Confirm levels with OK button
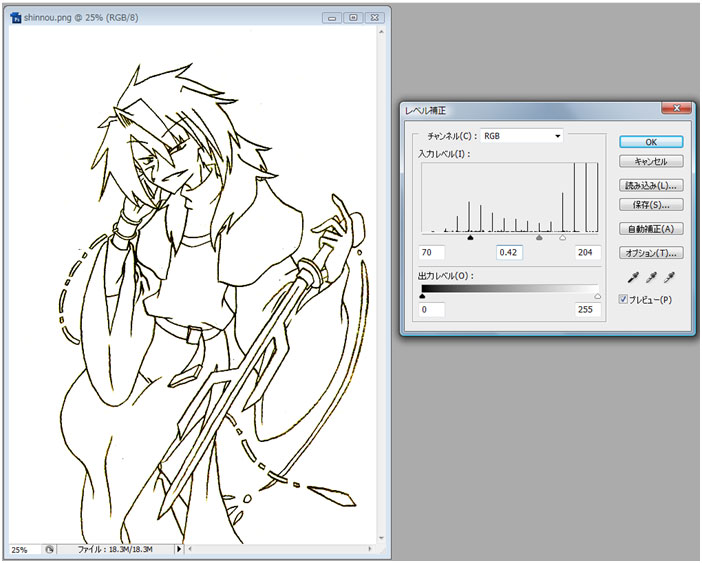The image size is (702, 563). 651,142
